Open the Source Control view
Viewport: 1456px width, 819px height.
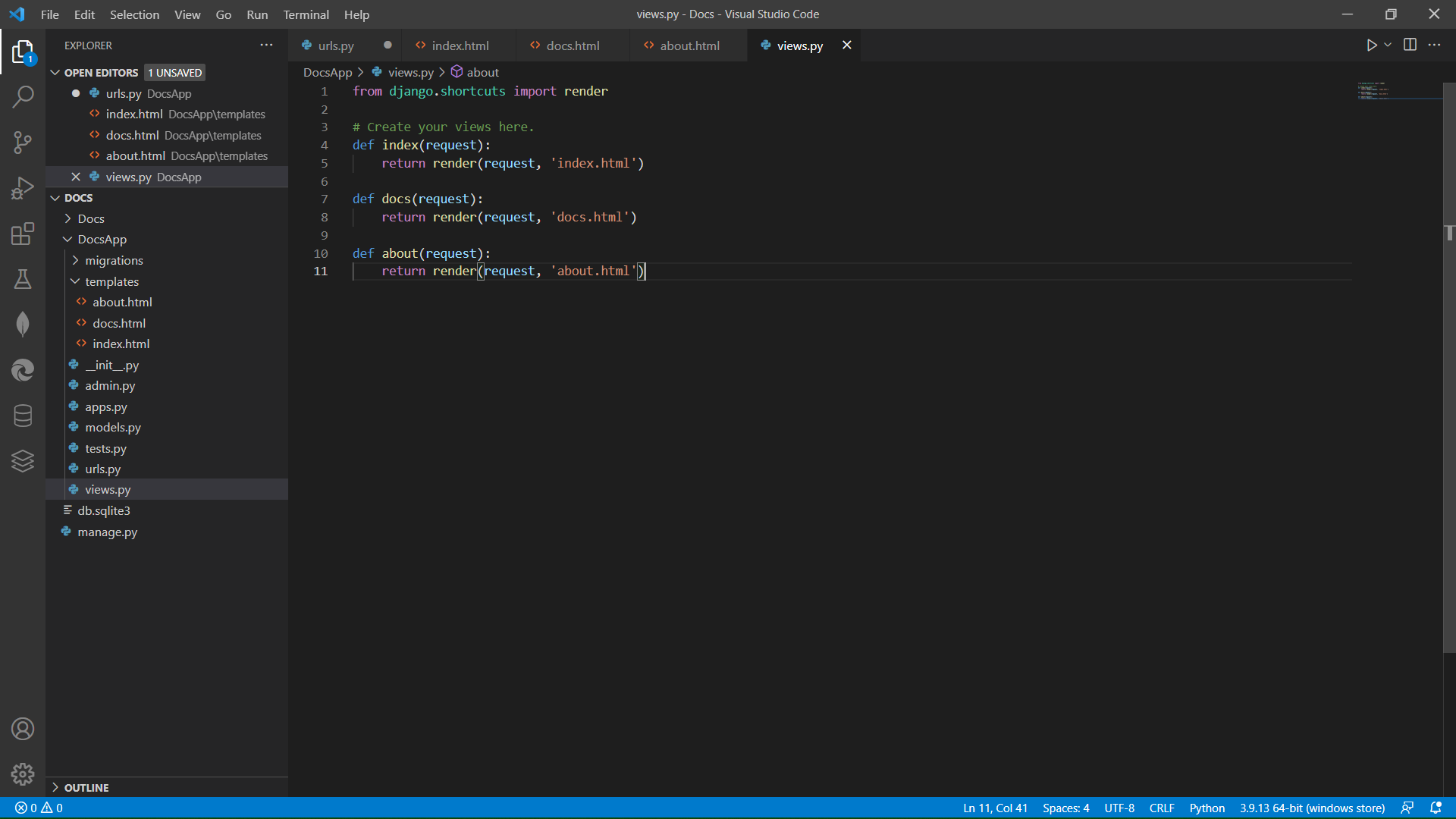coord(23,143)
